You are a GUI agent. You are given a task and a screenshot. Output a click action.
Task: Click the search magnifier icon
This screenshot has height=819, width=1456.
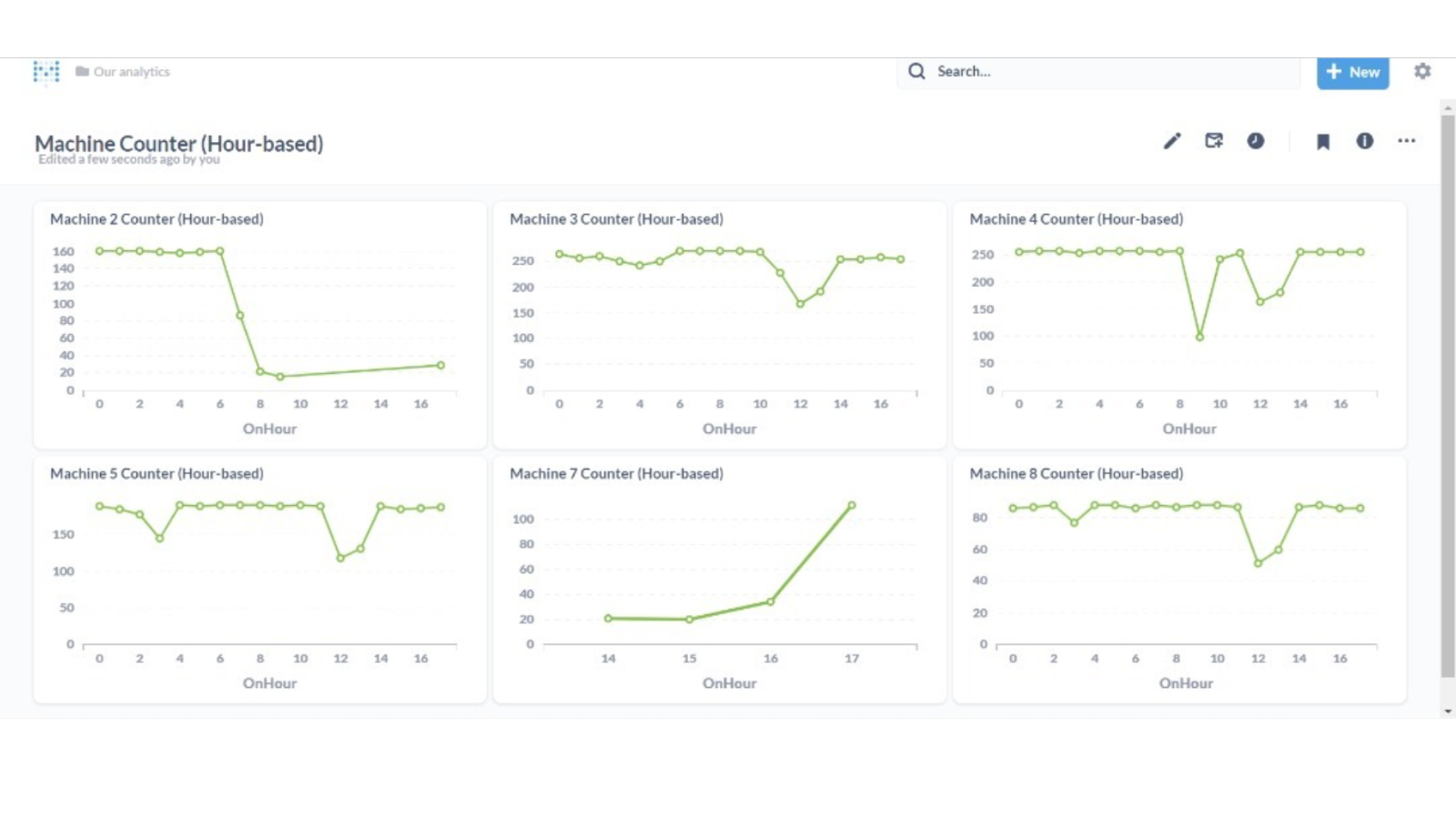click(916, 71)
